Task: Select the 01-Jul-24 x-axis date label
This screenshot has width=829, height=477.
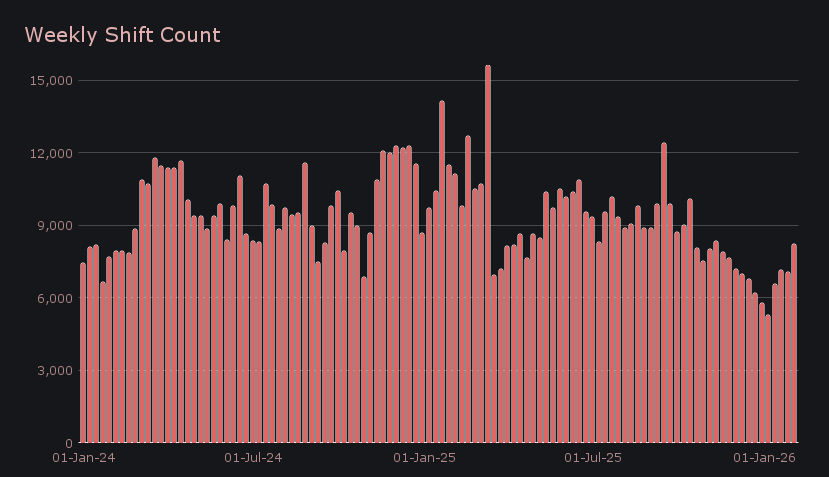Action: tap(253, 458)
